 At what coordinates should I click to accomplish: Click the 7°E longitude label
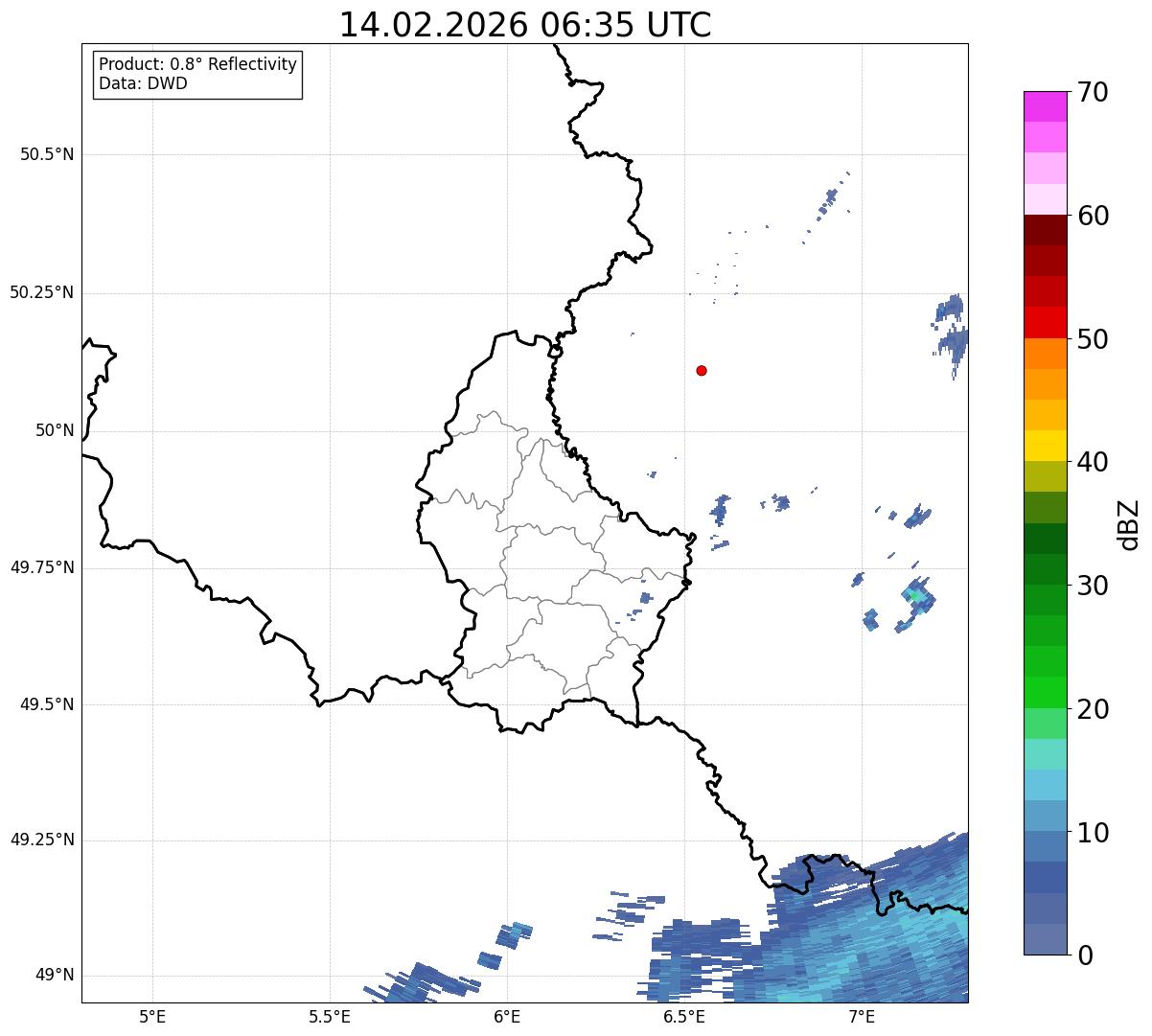pos(862,1016)
